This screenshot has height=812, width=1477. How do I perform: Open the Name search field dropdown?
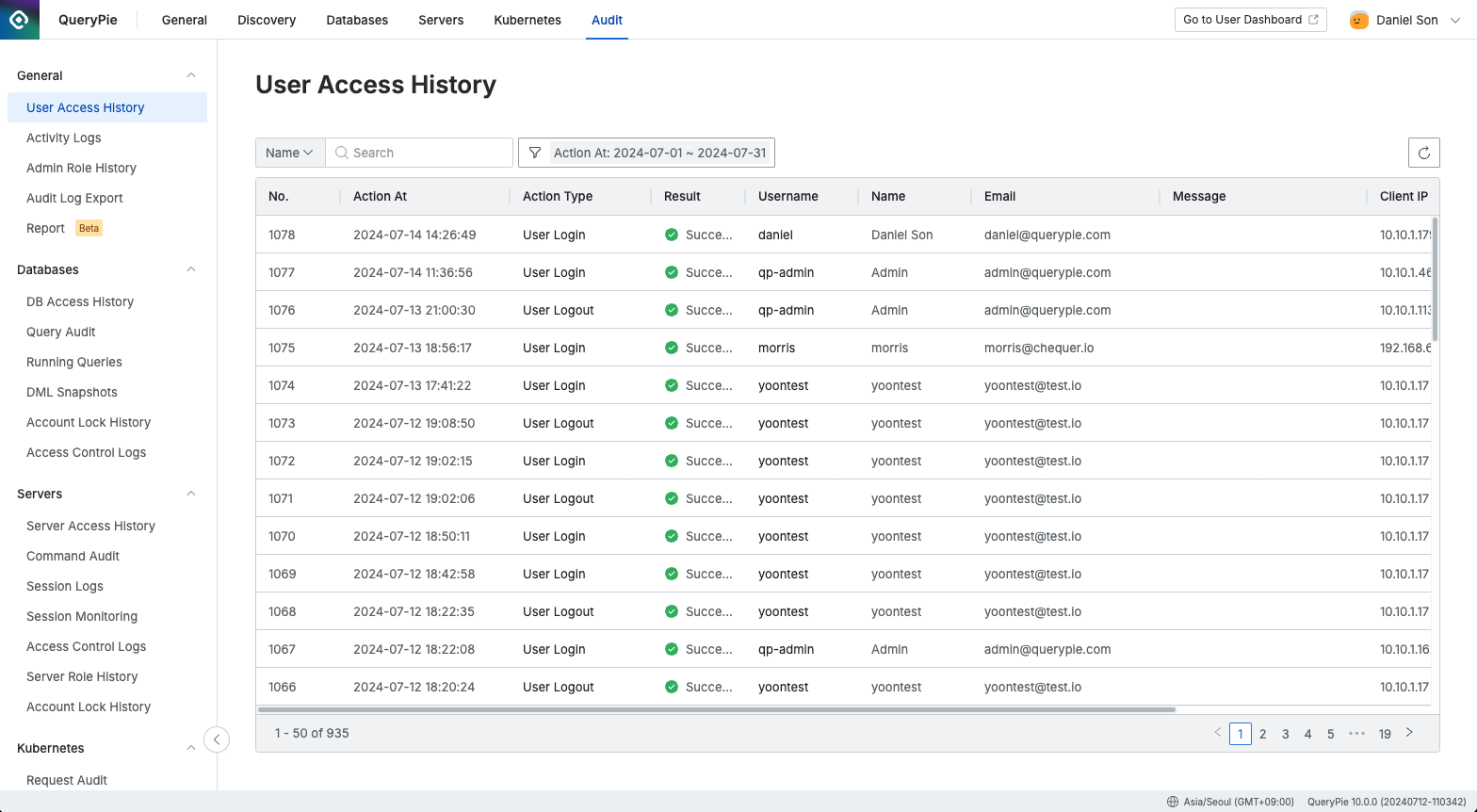point(289,153)
